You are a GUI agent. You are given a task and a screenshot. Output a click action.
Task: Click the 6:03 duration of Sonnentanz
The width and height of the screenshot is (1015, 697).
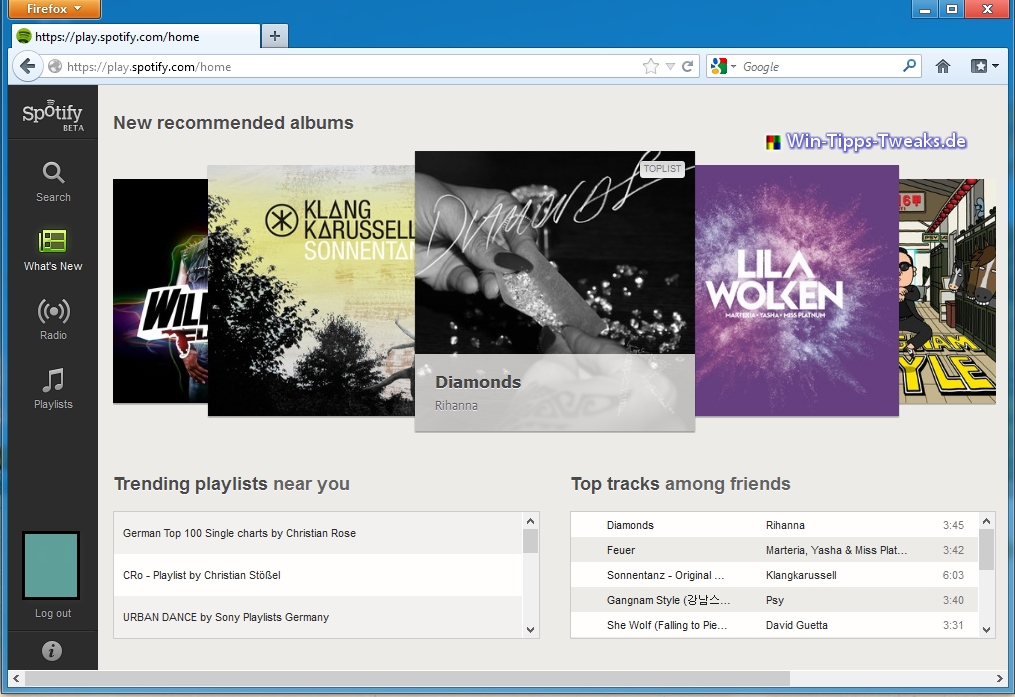coord(953,575)
